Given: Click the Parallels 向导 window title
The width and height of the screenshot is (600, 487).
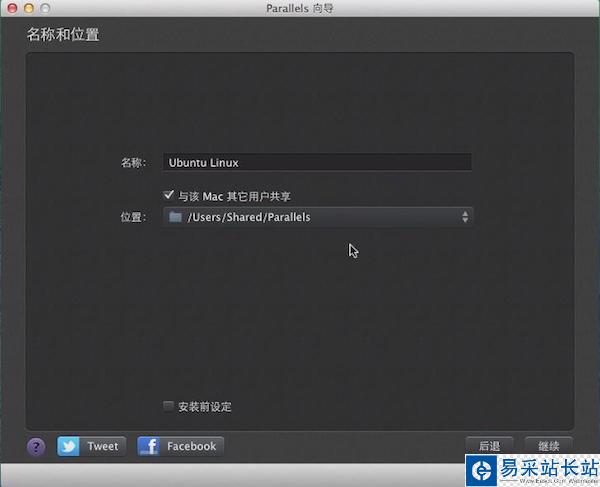Looking at the screenshot, I should click(x=300, y=8).
